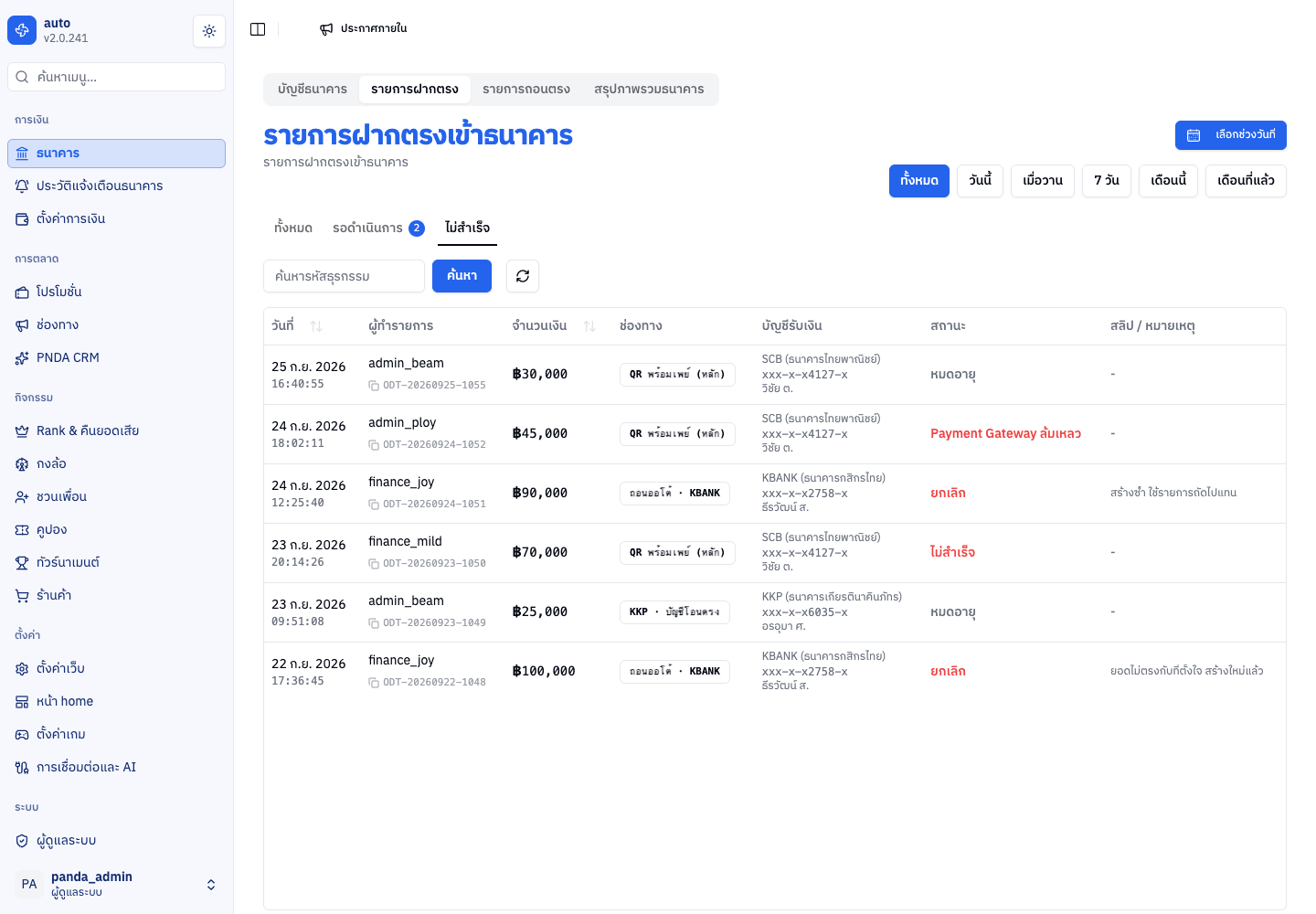Screen dimensions: 1316x914
Task: Switch to รายการถอนตรง tab
Action: (526, 90)
